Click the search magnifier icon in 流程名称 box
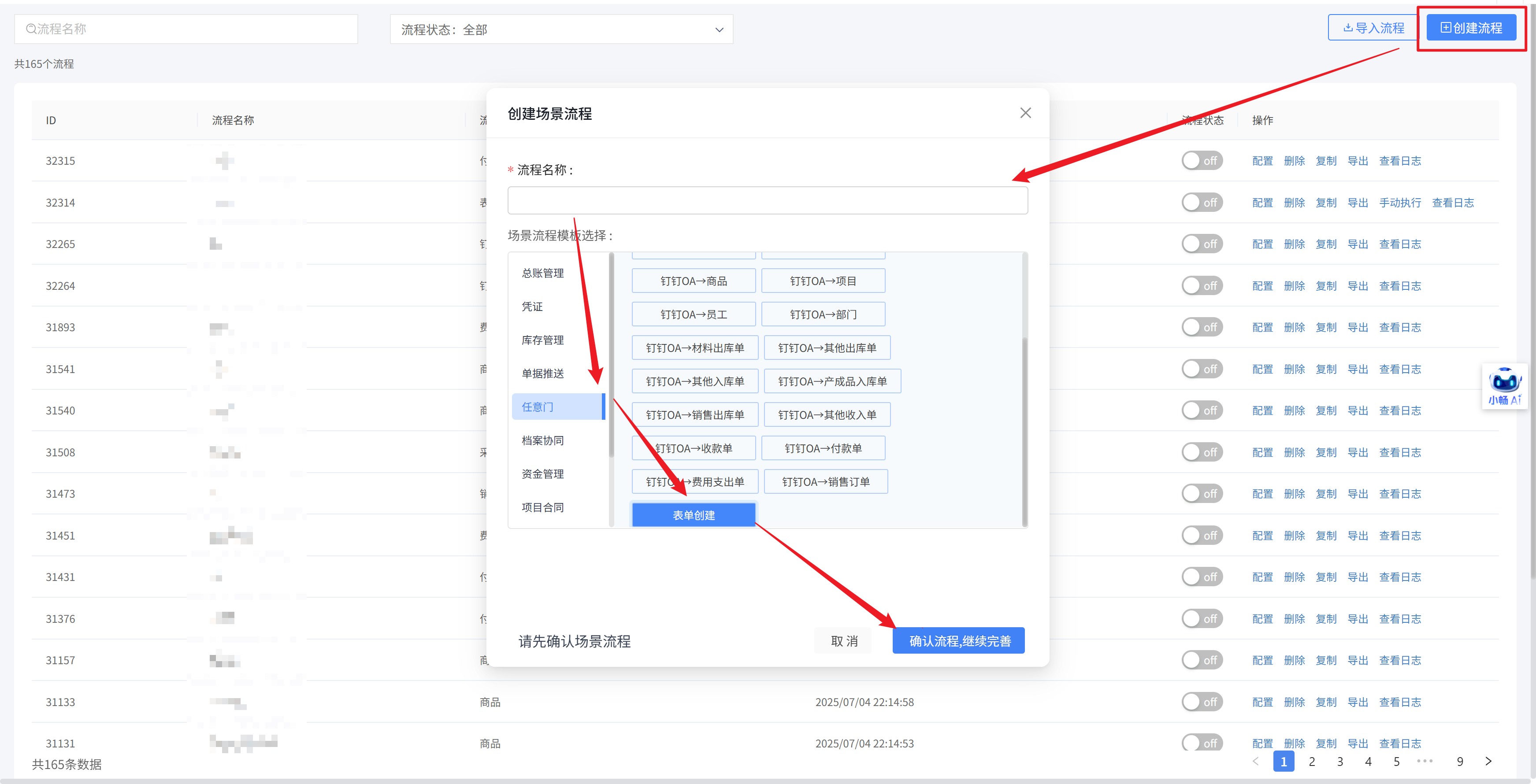This screenshot has height=784, width=1536. [31, 29]
